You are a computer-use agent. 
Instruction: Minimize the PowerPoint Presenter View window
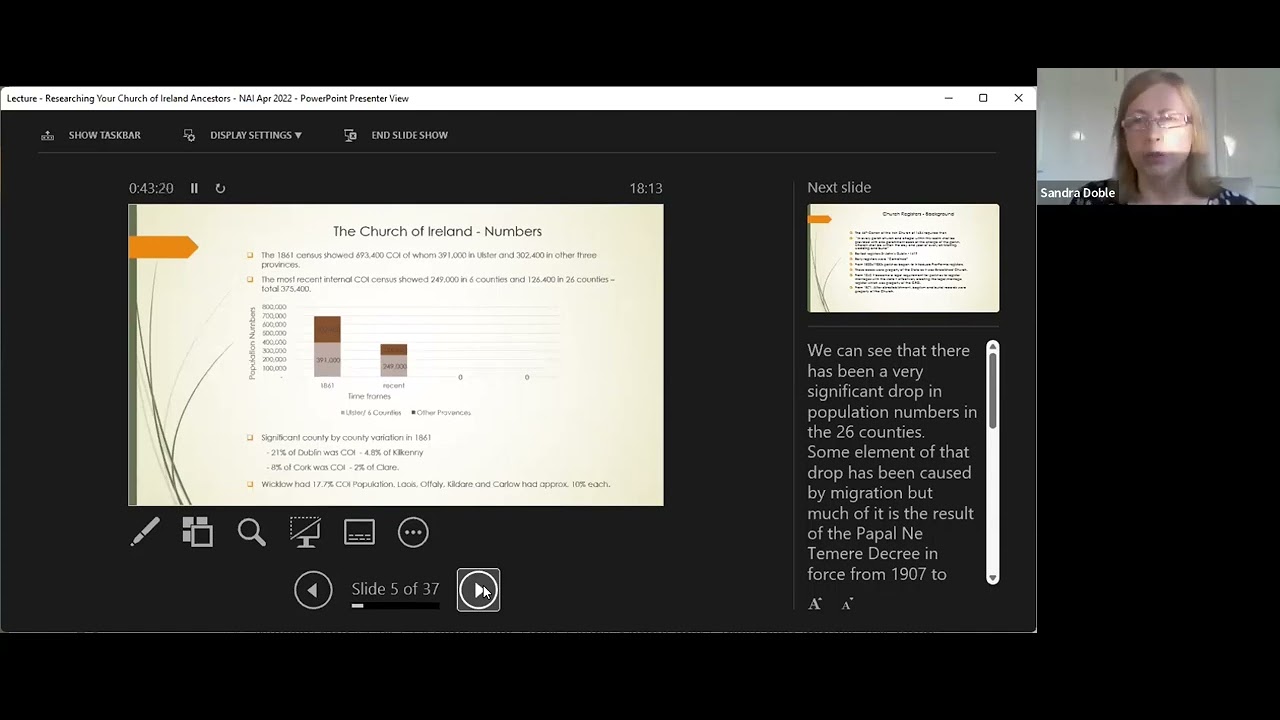pyautogui.click(x=948, y=98)
